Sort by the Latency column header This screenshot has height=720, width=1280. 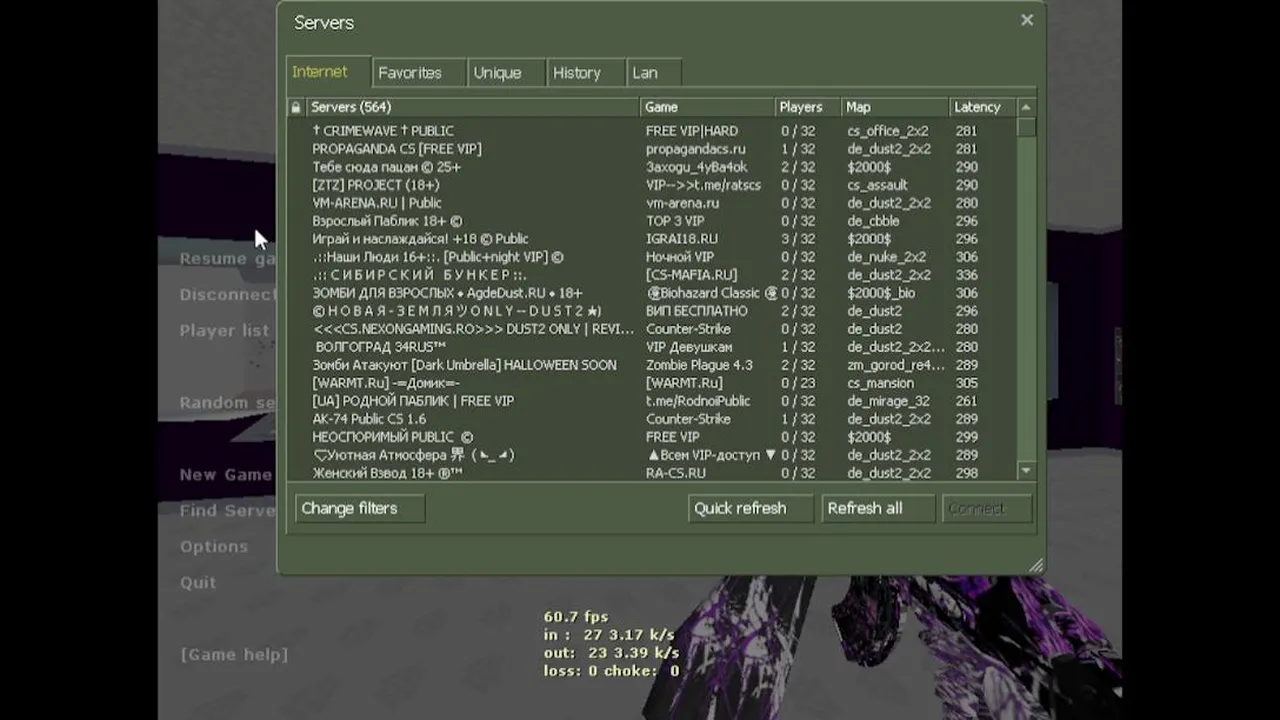coord(983,107)
